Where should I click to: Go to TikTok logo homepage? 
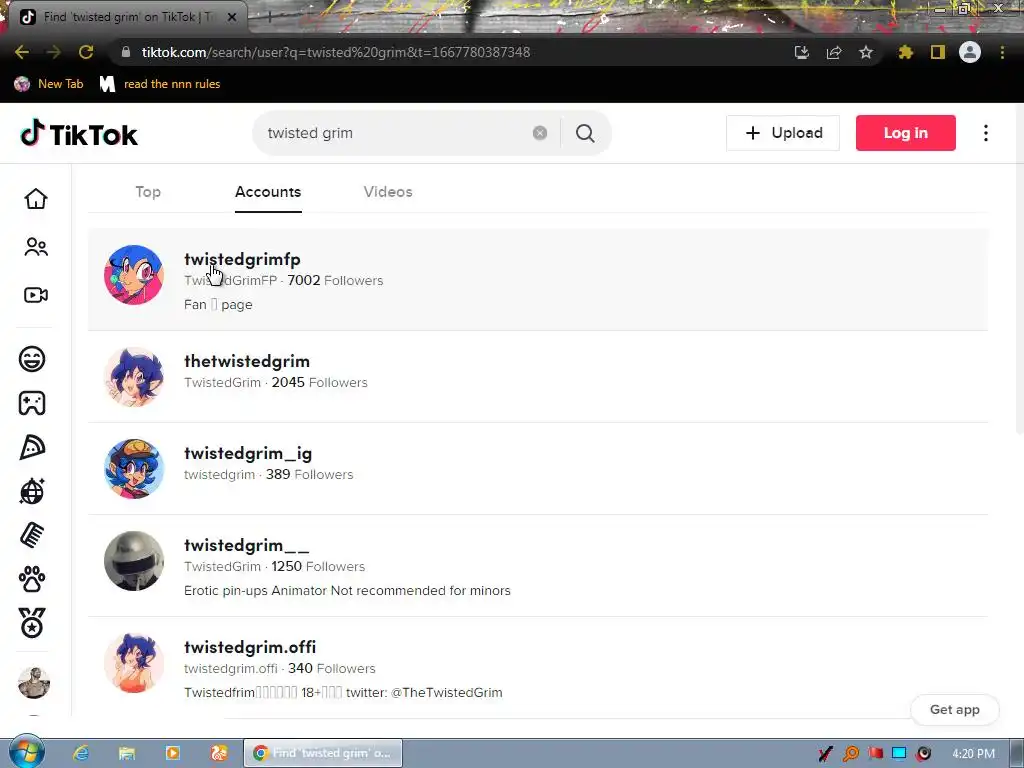pos(79,133)
